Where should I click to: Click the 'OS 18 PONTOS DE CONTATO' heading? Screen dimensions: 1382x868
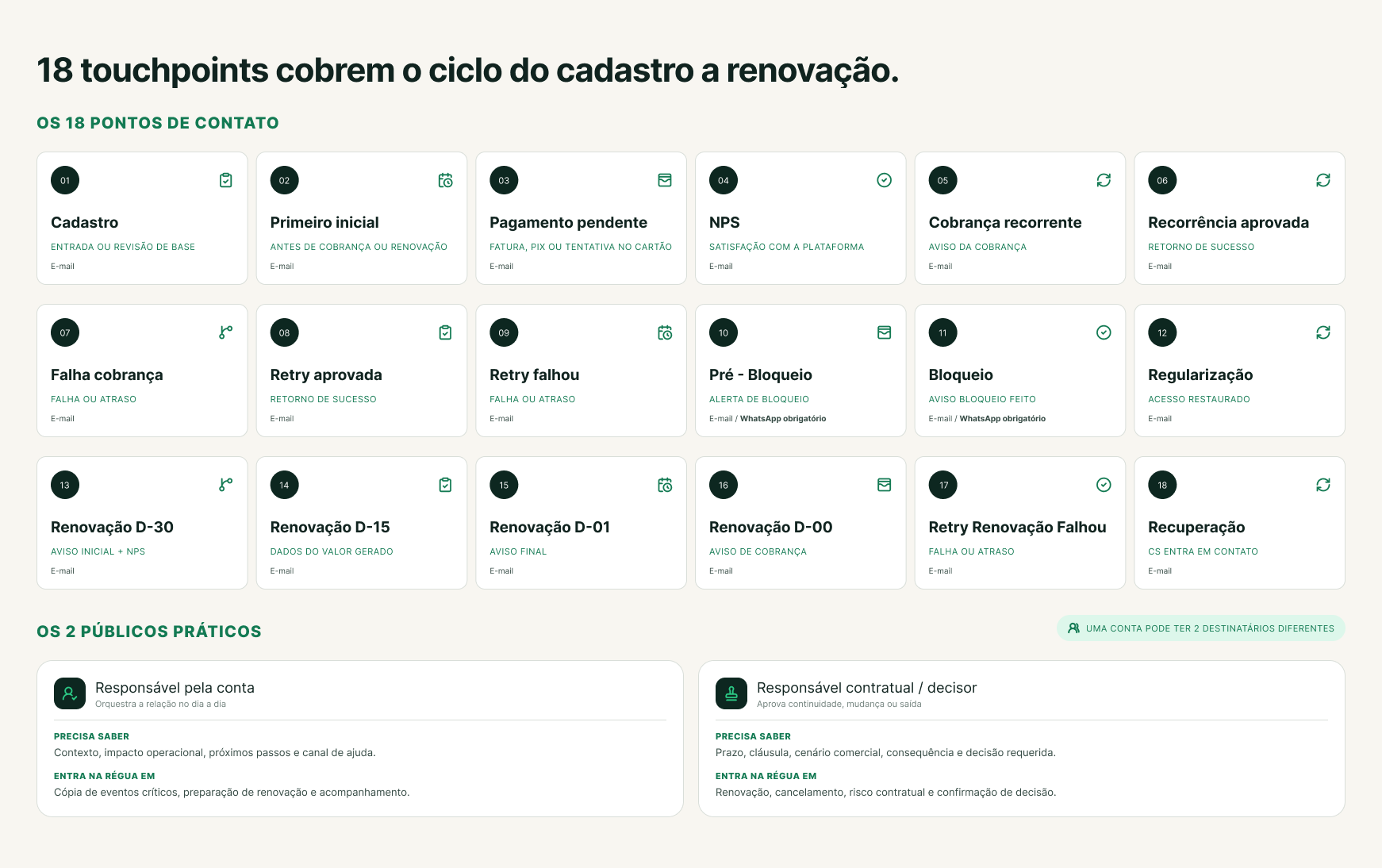pyautogui.click(x=158, y=123)
